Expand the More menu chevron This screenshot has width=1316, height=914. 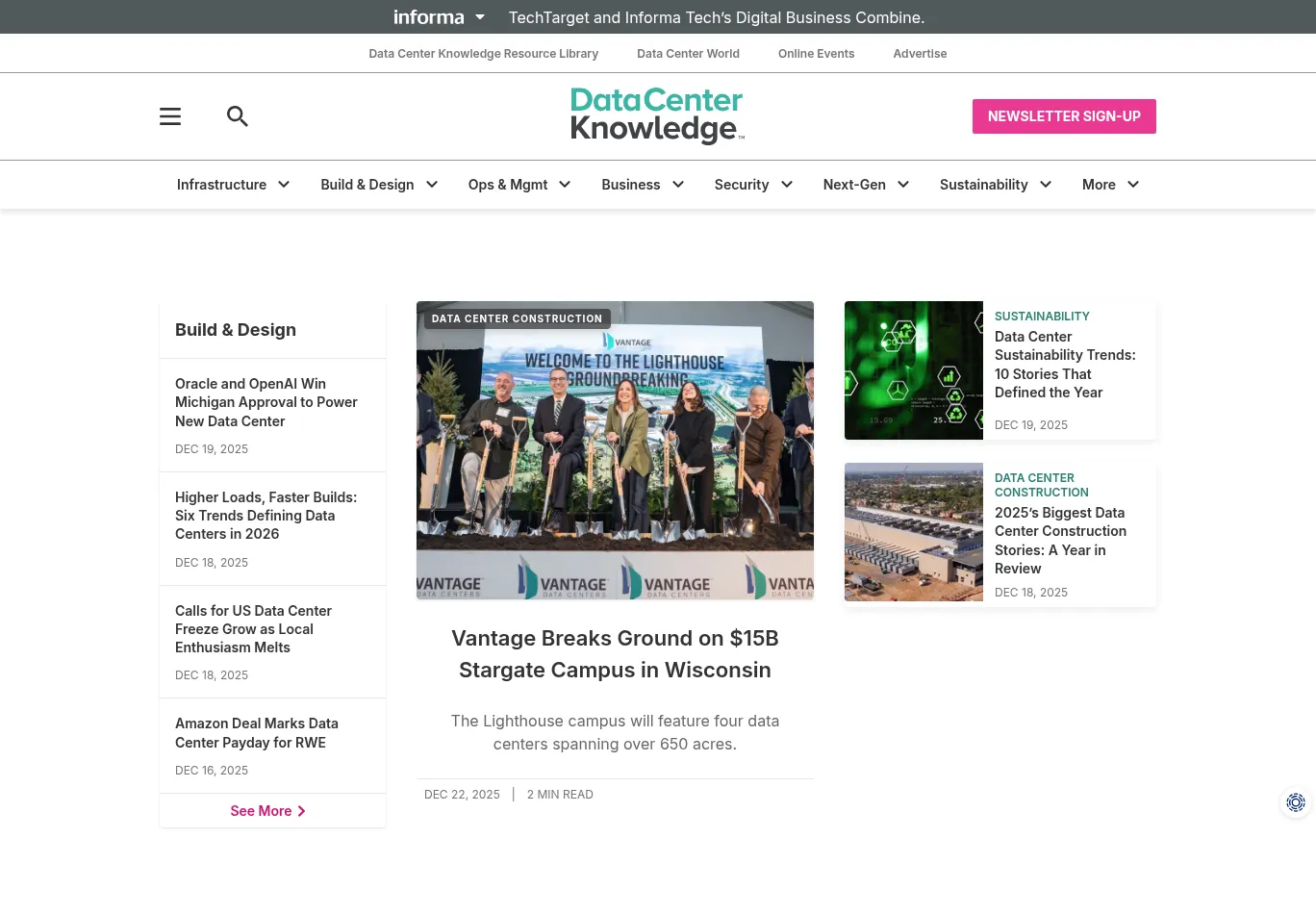[x=1132, y=184]
